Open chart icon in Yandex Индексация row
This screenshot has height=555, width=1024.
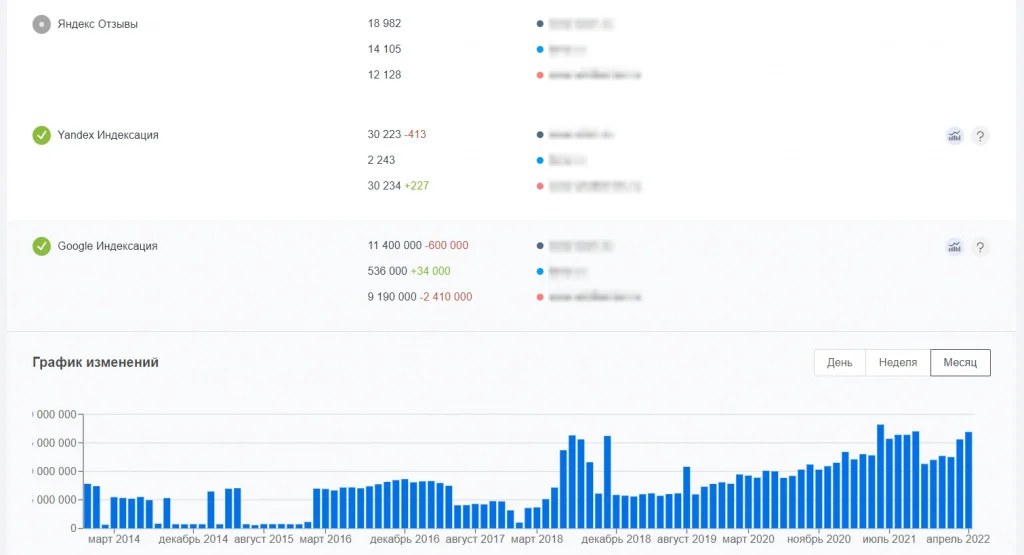pos(954,136)
